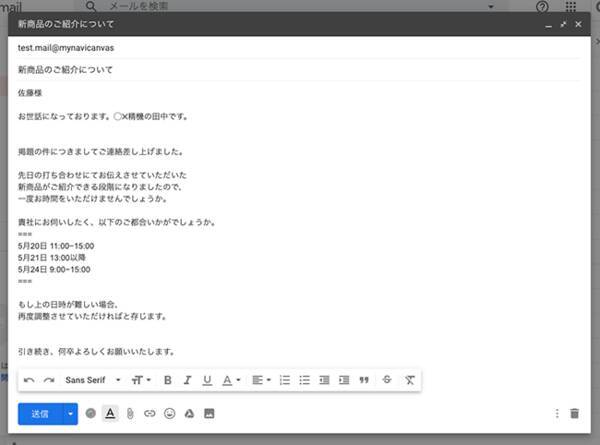
Task: Toggle bold formatting
Action: [168, 380]
